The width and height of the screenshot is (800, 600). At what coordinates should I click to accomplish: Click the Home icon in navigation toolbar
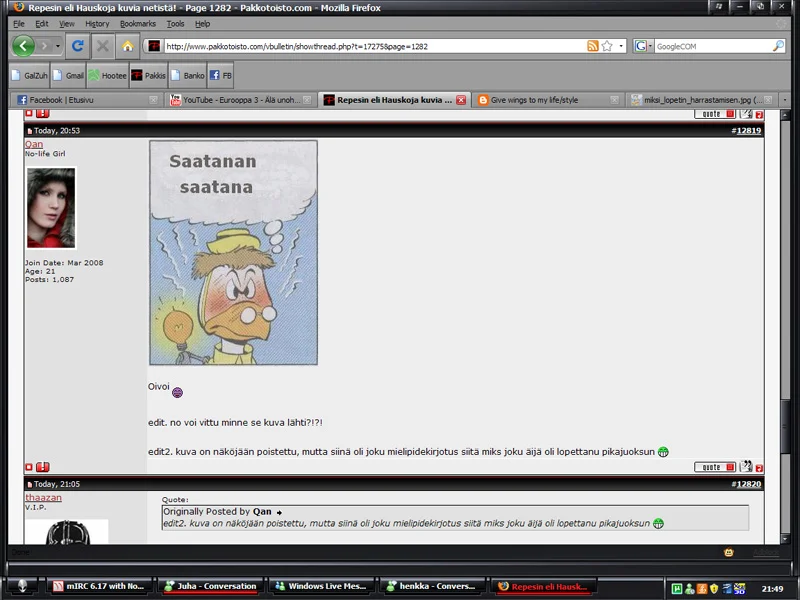[128, 46]
